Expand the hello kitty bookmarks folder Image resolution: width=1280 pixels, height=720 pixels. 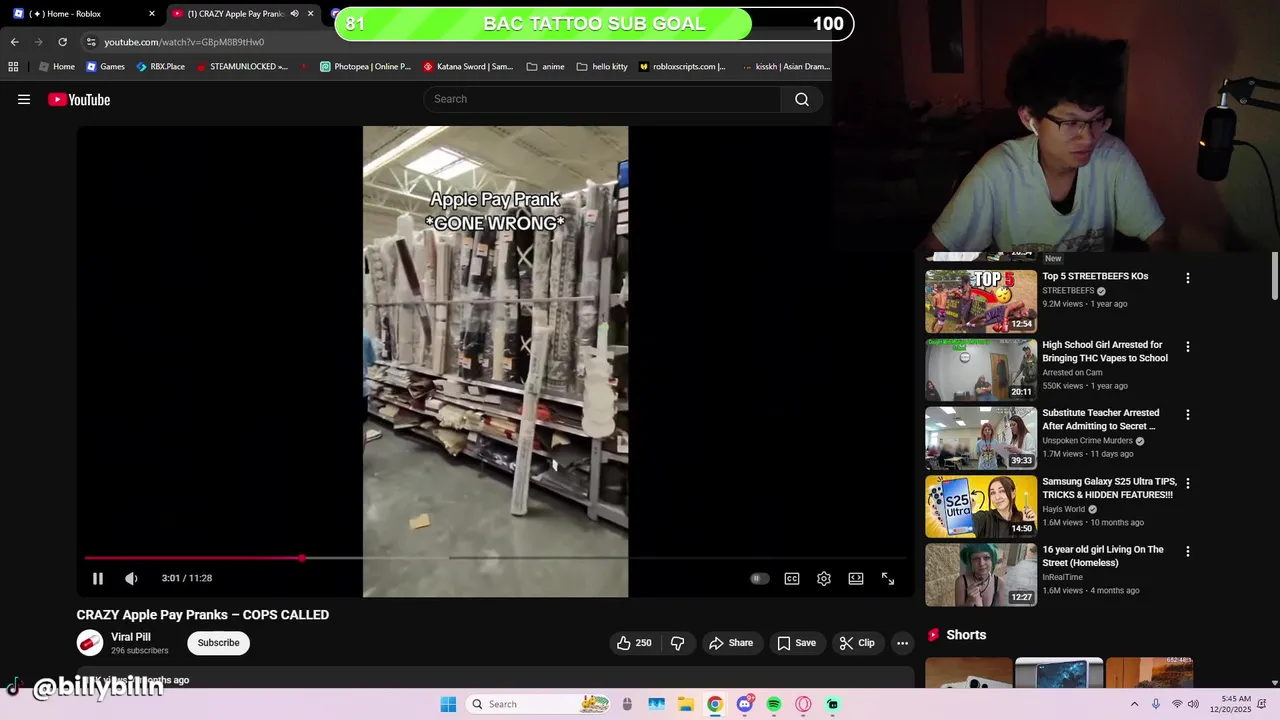click(x=602, y=67)
